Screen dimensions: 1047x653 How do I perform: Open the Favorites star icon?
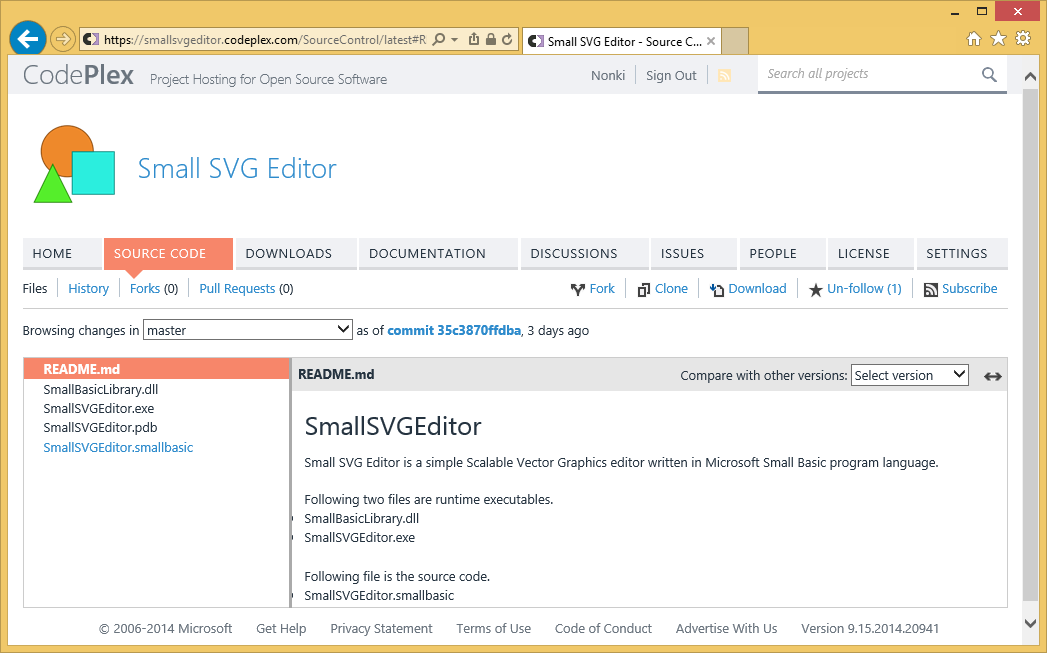998,39
